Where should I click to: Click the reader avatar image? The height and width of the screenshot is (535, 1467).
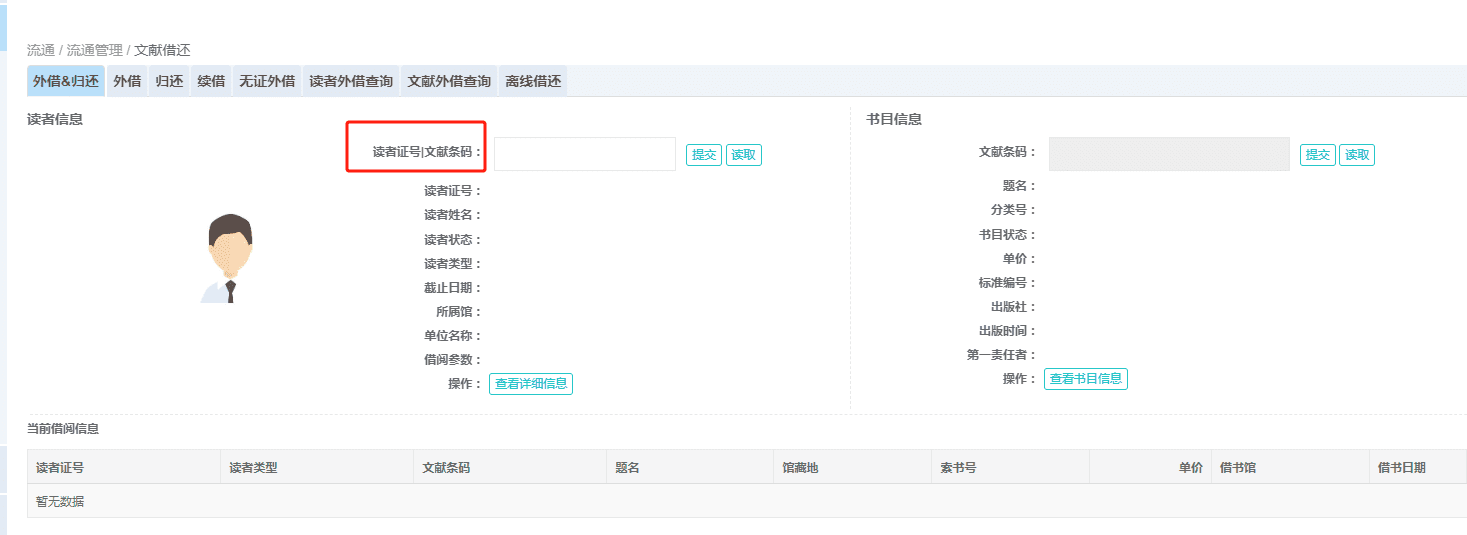point(229,258)
